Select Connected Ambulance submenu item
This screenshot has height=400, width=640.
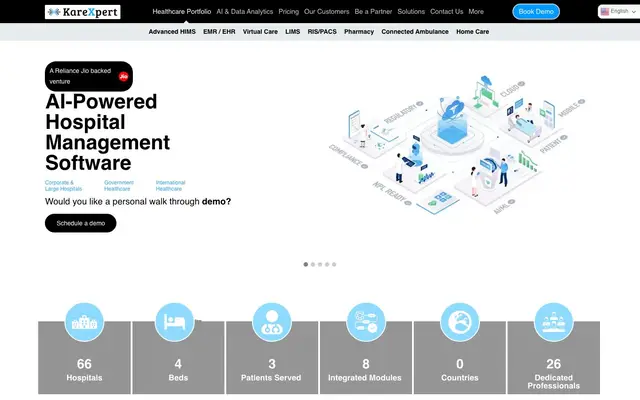coord(415,31)
